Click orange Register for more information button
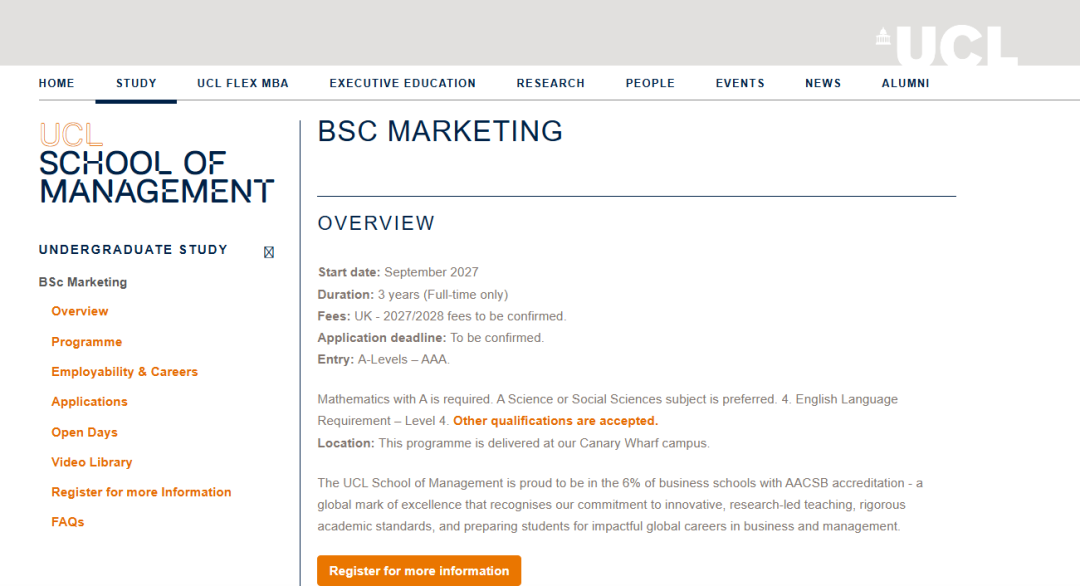The image size is (1080, 586). pos(419,571)
